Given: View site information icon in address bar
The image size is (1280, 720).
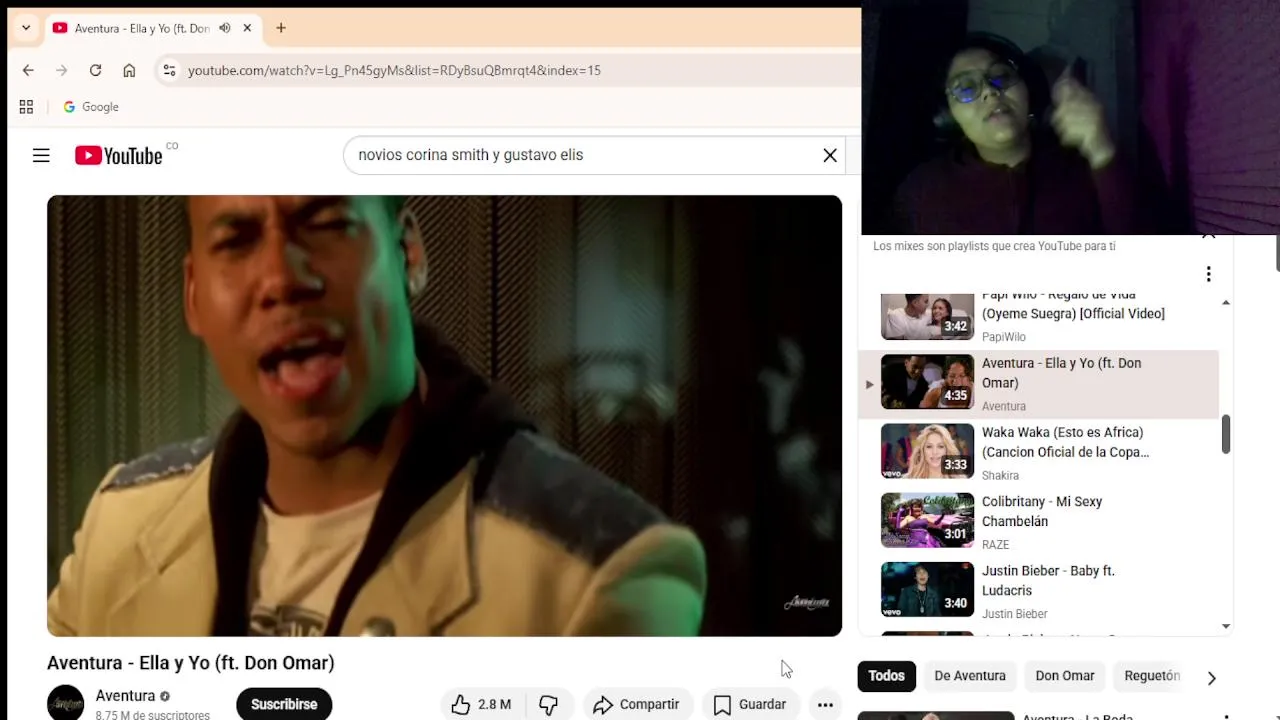Looking at the screenshot, I should pyautogui.click(x=169, y=70).
